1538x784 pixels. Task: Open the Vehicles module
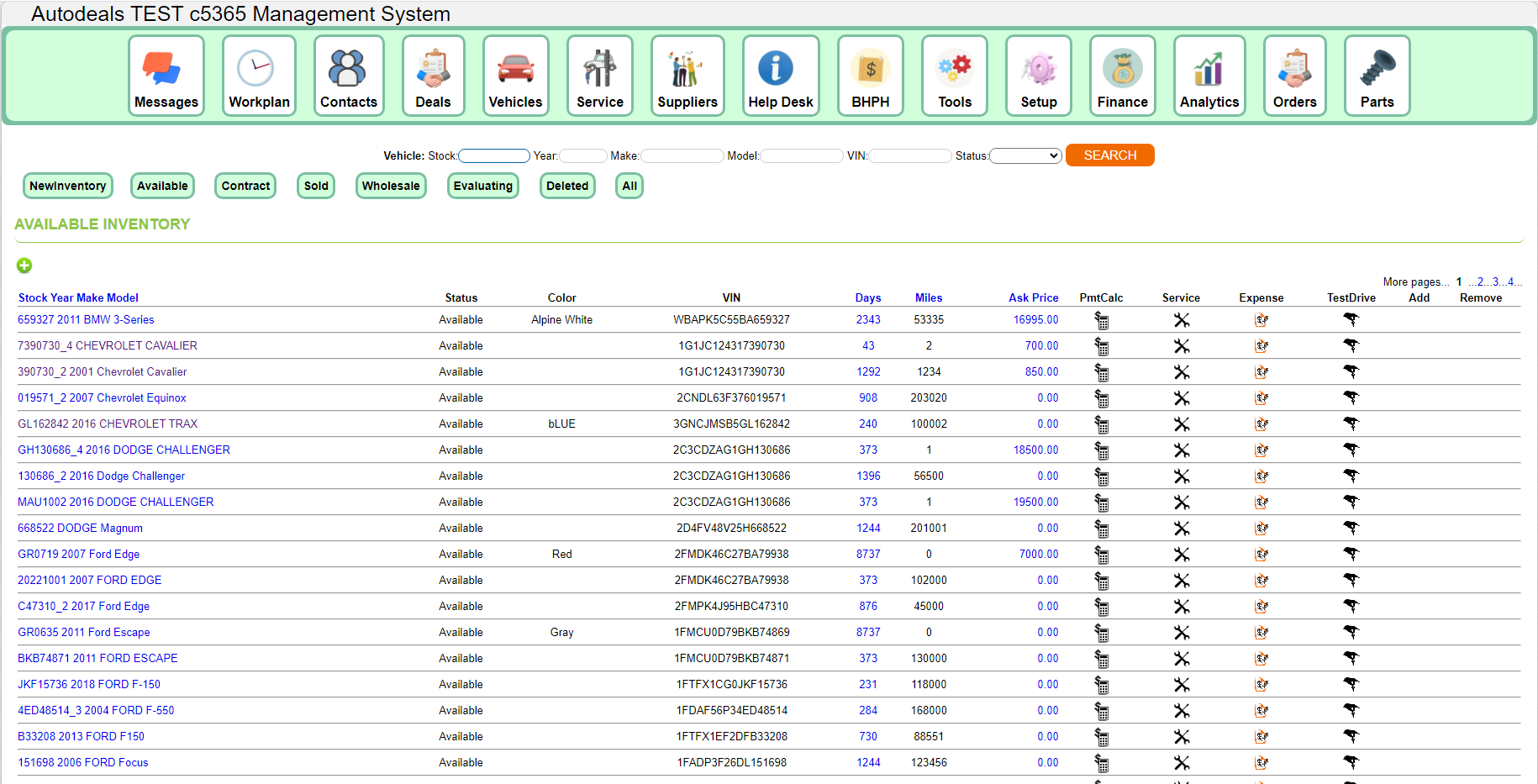tap(515, 76)
